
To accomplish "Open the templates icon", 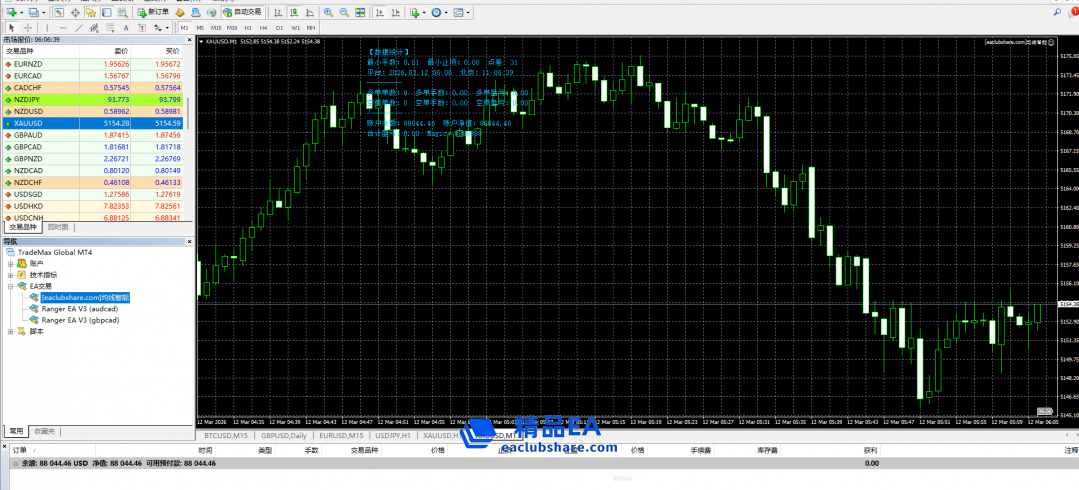I will coord(458,12).
